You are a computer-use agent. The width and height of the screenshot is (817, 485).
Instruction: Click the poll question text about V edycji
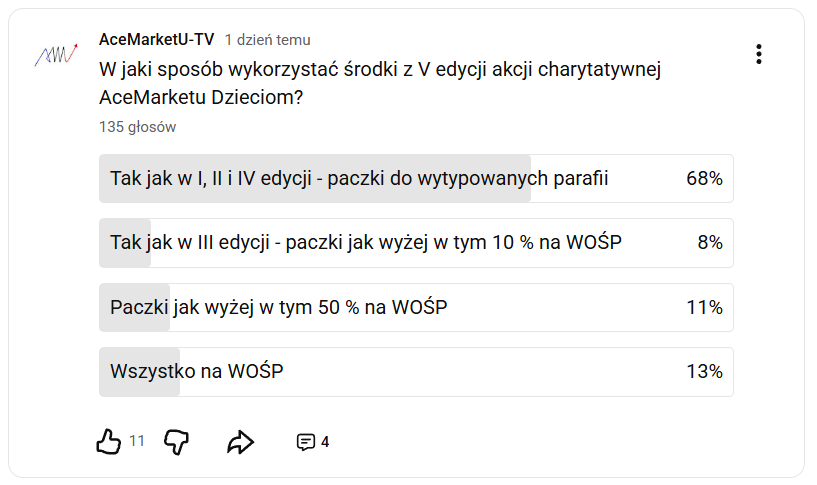(x=380, y=84)
